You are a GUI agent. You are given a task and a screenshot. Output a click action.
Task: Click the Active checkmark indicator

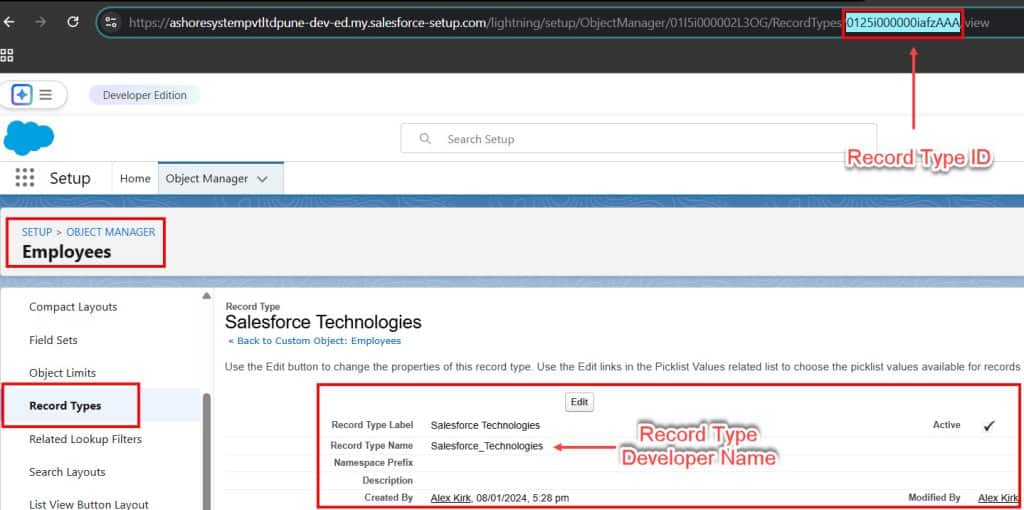pyautogui.click(x=989, y=426)
